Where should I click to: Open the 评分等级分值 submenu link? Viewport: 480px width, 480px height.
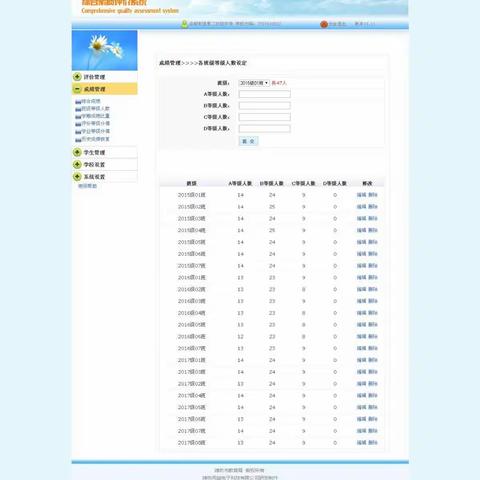pyautogui.click(x=95, y=123)
